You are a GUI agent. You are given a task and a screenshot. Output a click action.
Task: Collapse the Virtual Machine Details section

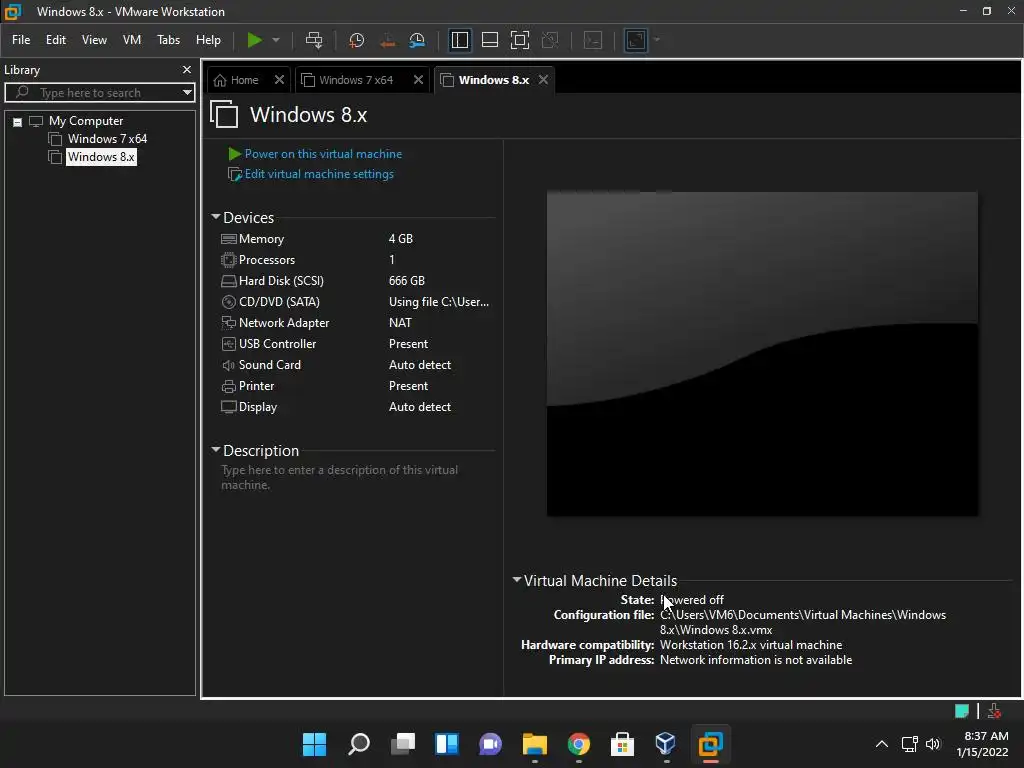tap(517, 580)
